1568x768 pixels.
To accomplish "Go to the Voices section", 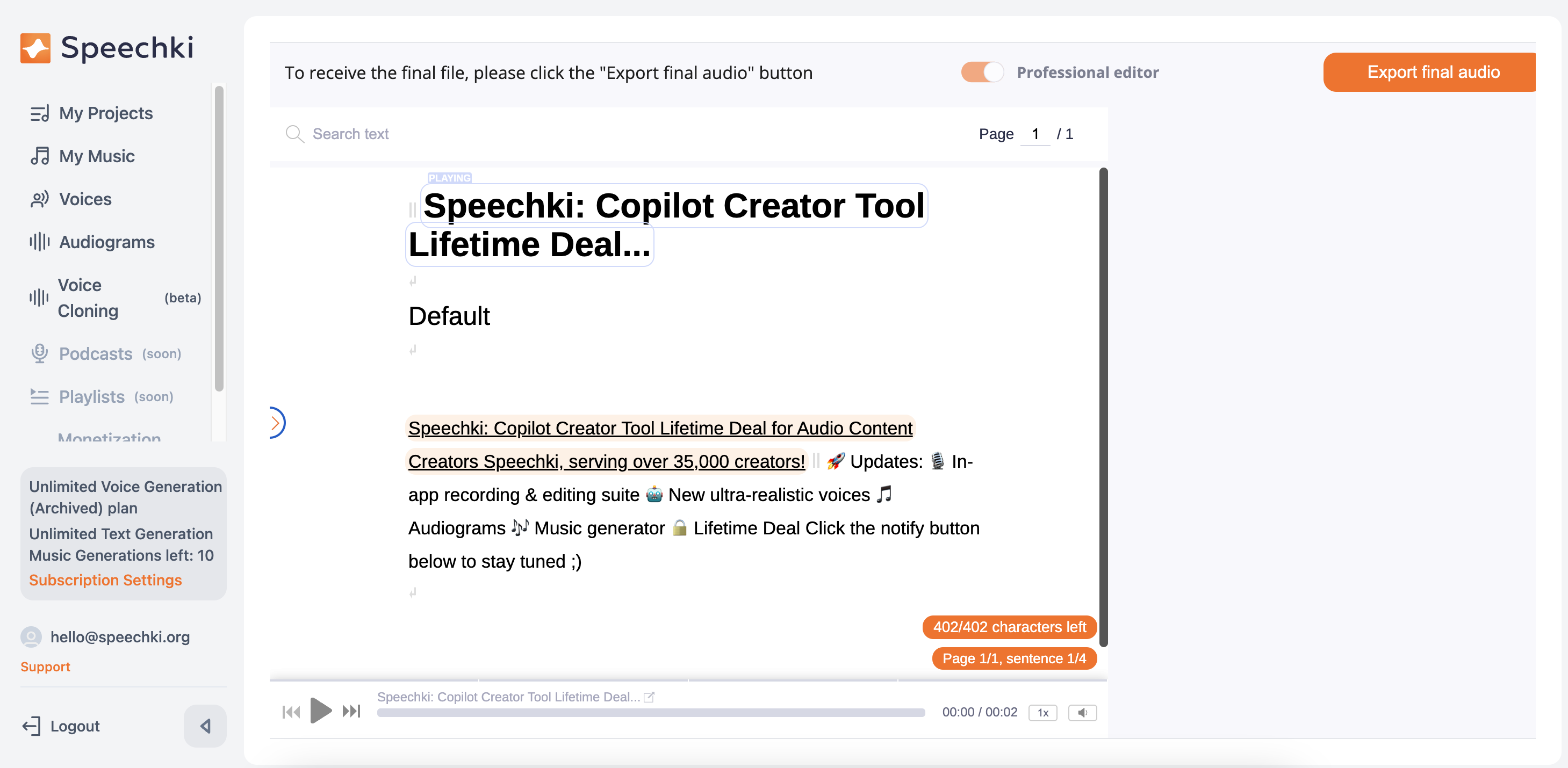I will [85, 199].
